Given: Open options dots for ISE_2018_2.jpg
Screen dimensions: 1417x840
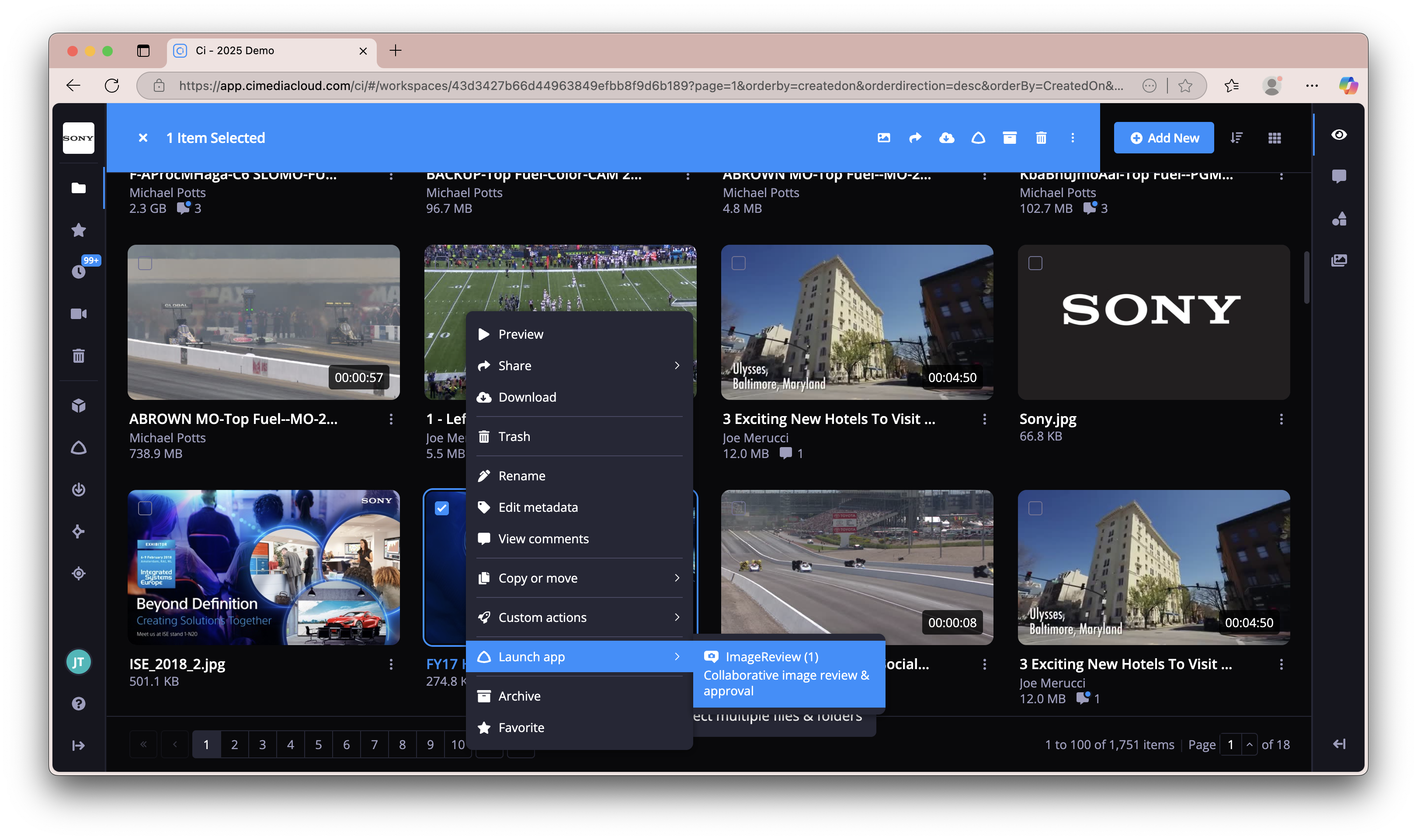Looking at the screenshot, I should tap(391, 664).
